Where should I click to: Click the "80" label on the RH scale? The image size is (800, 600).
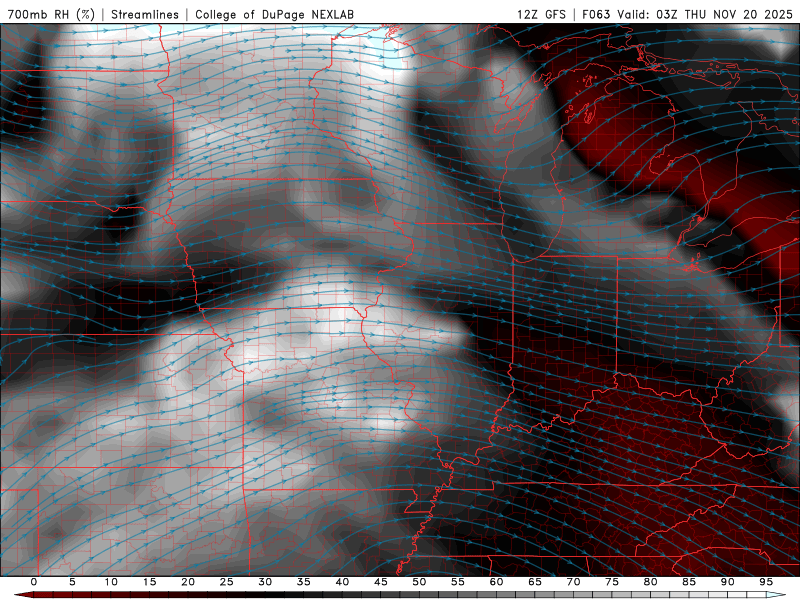pyautogui.click(x=650, y=582)
